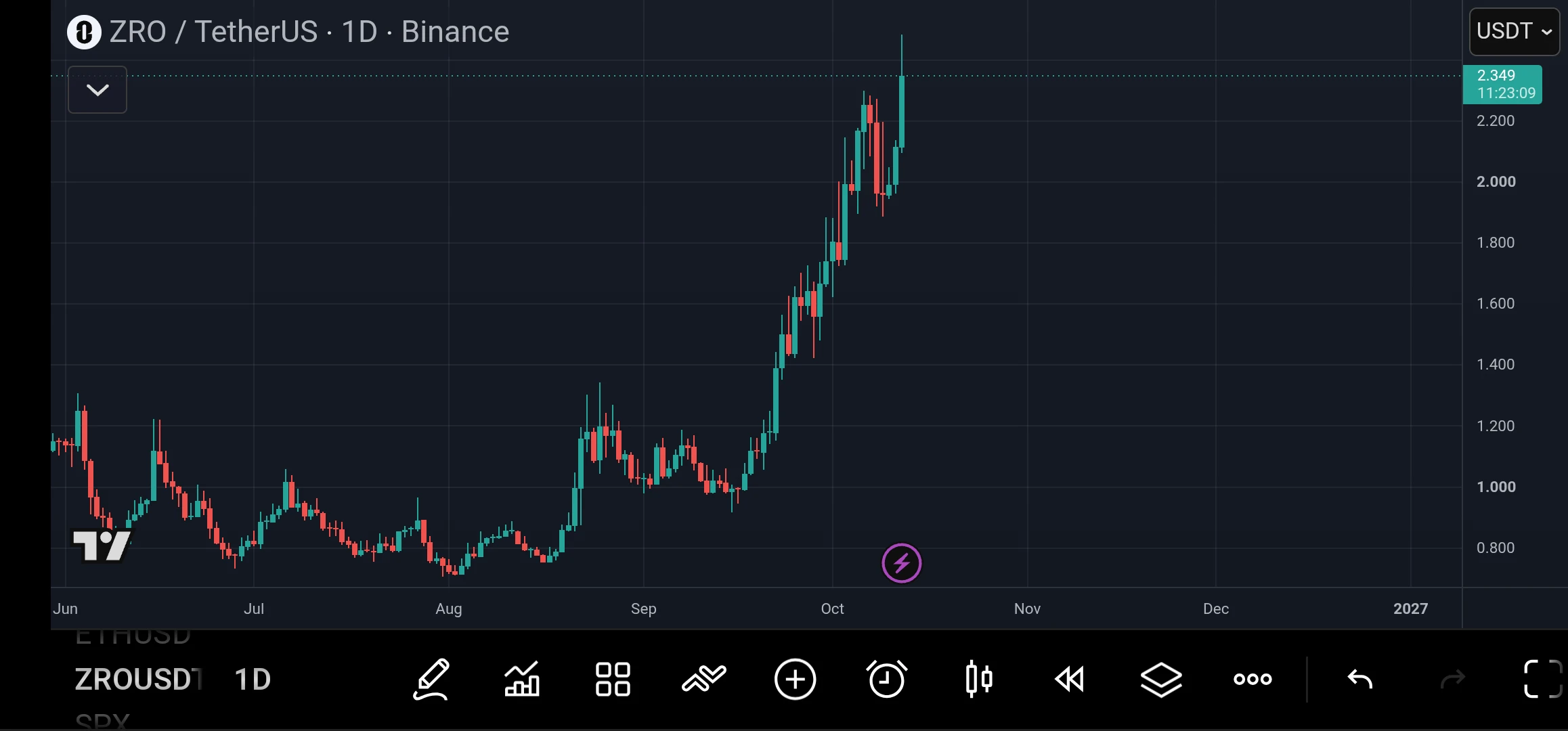Undo last action with curved arrow

(x=1359, y=679)
